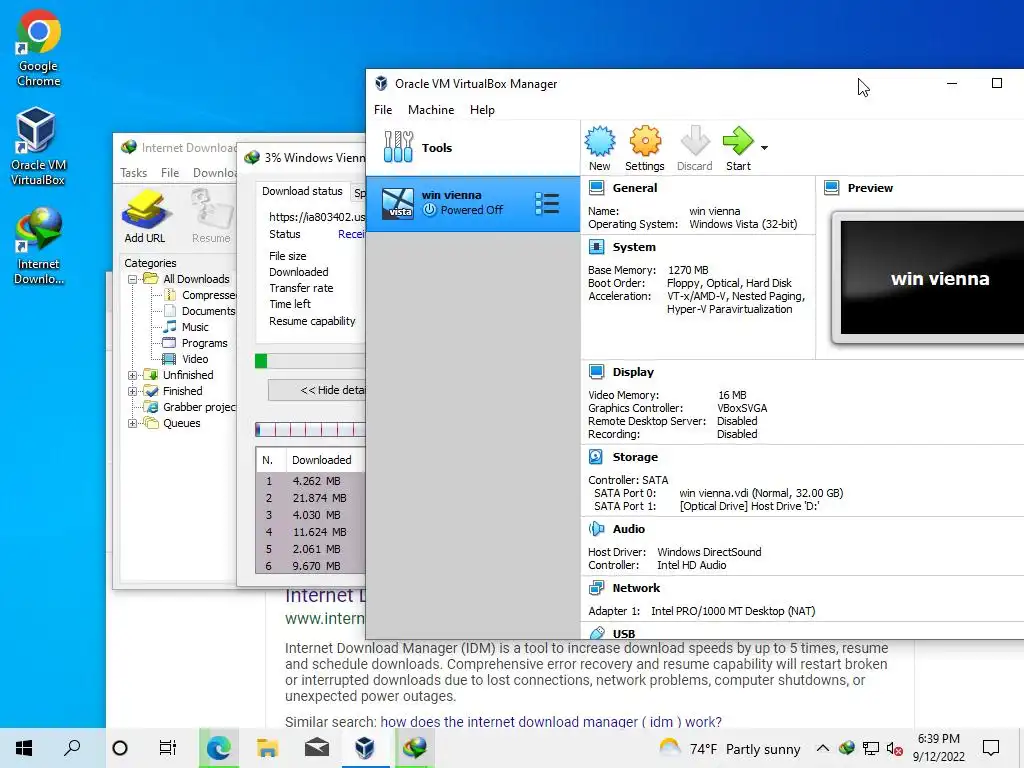Click the Preview panel header
Screen dimensions: 1024x768
tap(870, 188)
